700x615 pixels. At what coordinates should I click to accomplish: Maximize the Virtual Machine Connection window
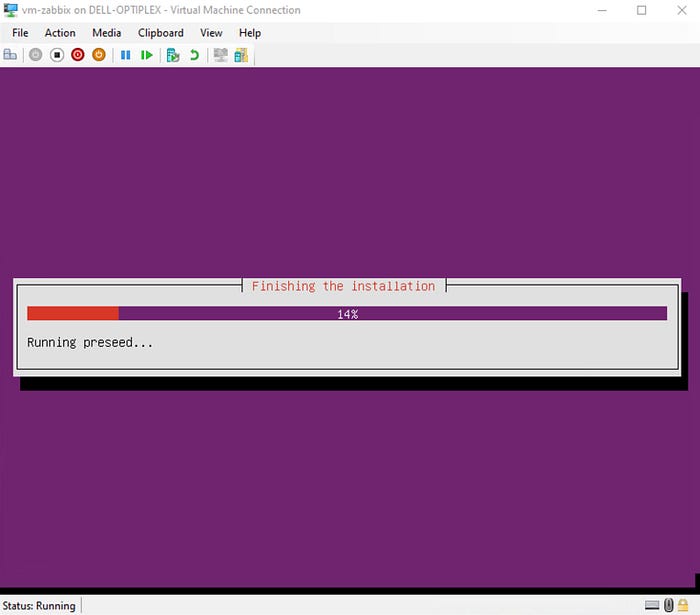[642, 10]
